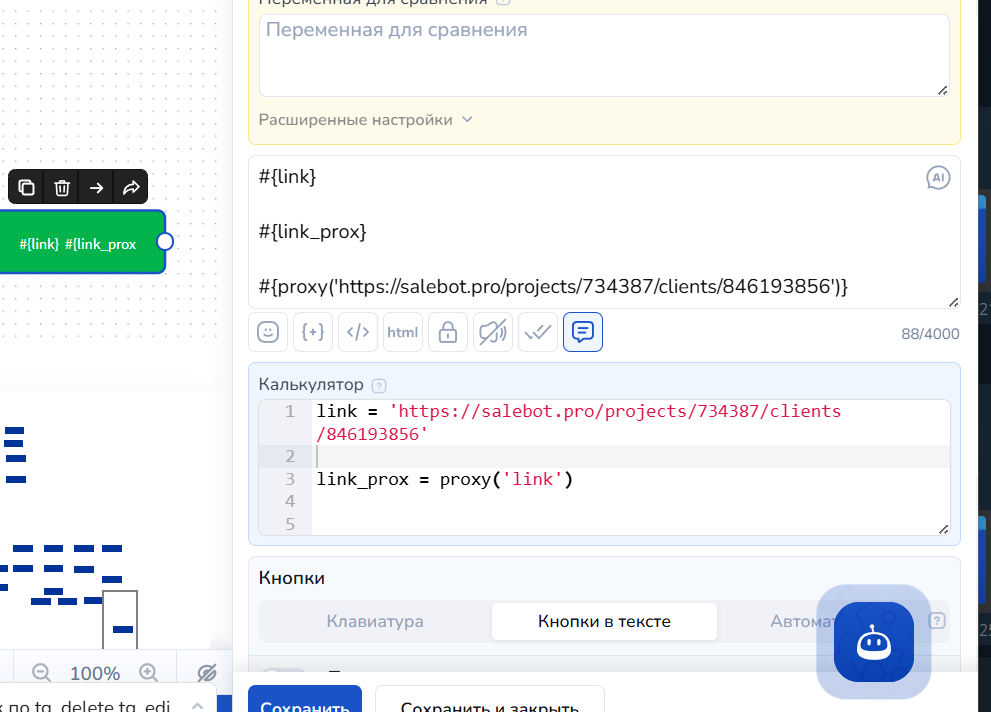The image size is (991, 712).
Task: Expand Расширенные настройки section
Action: click(x=365, y=120)
